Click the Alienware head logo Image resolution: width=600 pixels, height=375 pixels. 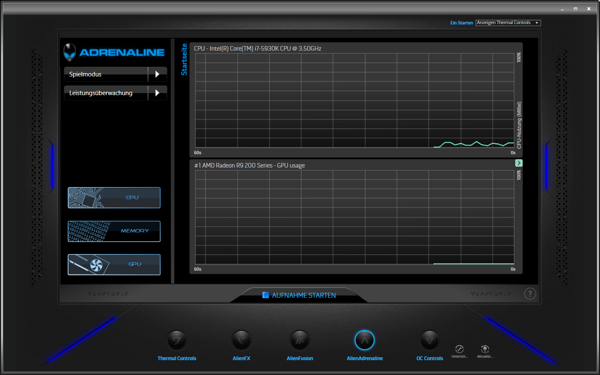[70, 52]
